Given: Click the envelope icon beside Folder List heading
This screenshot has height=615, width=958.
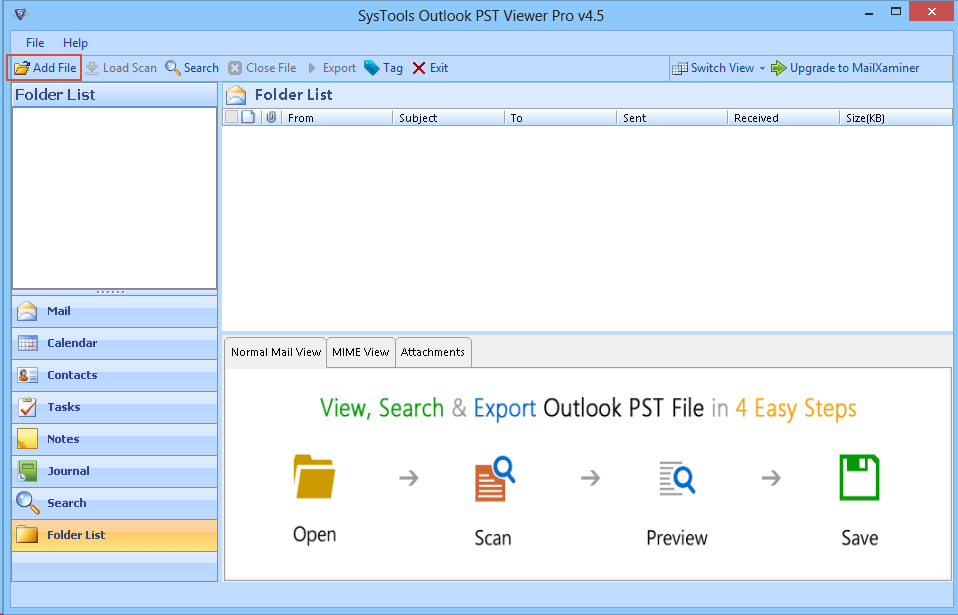Looking at the screenshot, I should pos(236,95).
